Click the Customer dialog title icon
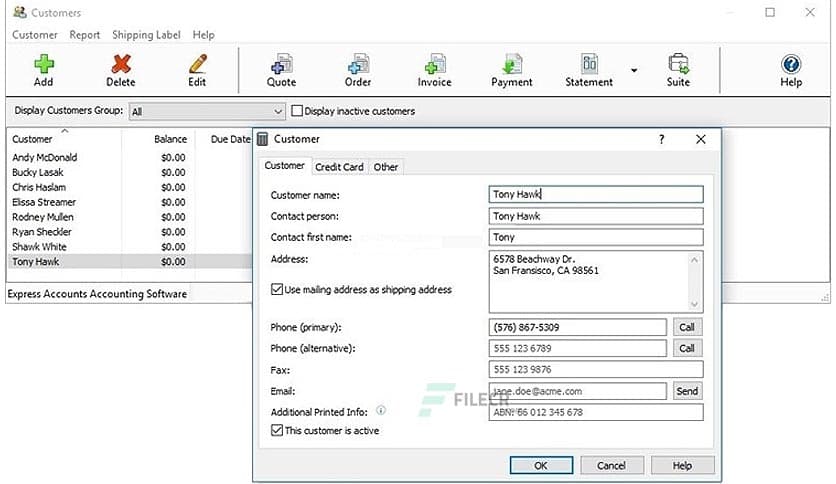836x484 pixels. [x=262, y=139]
